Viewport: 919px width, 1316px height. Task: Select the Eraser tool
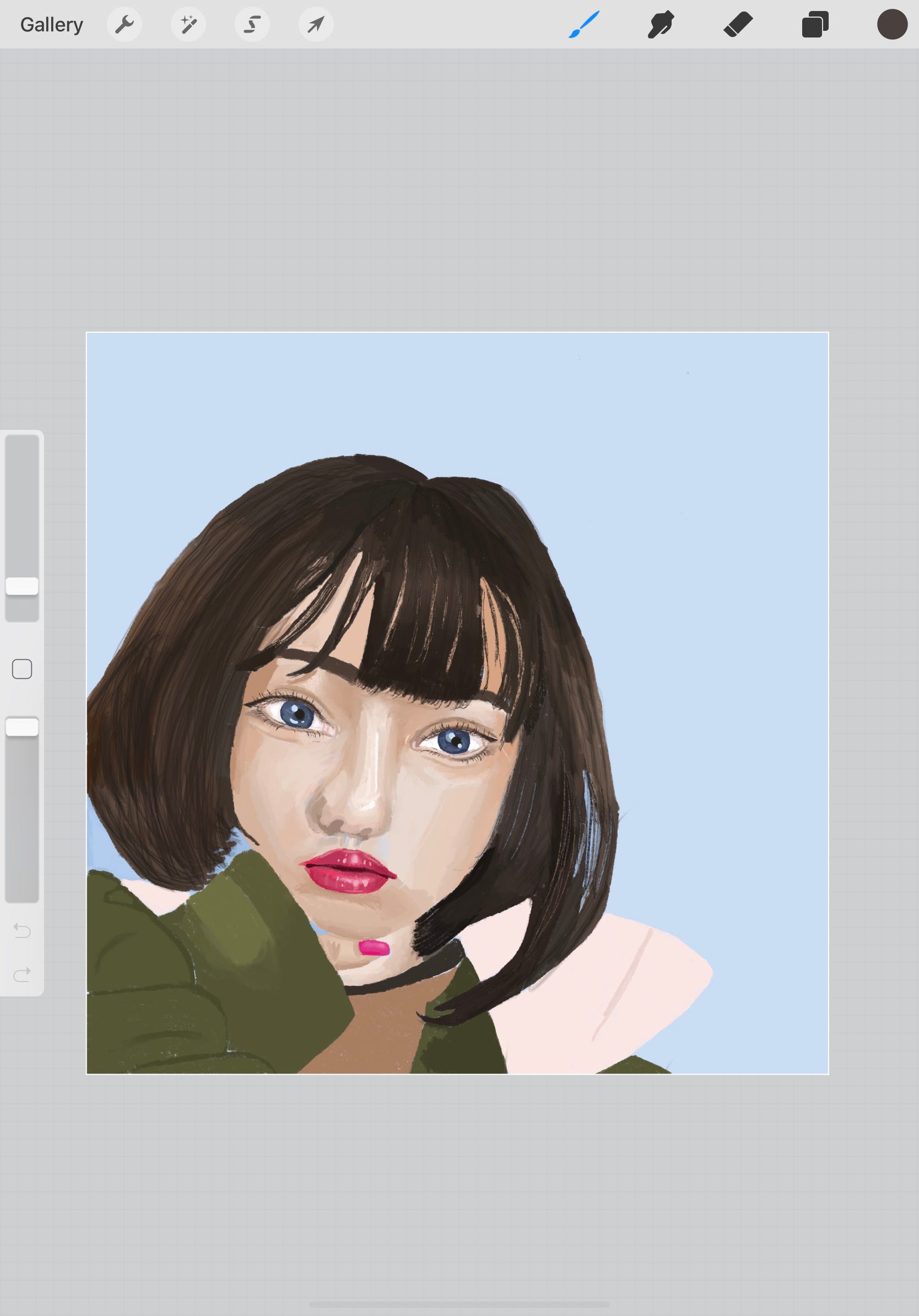(x=738, y=25)
